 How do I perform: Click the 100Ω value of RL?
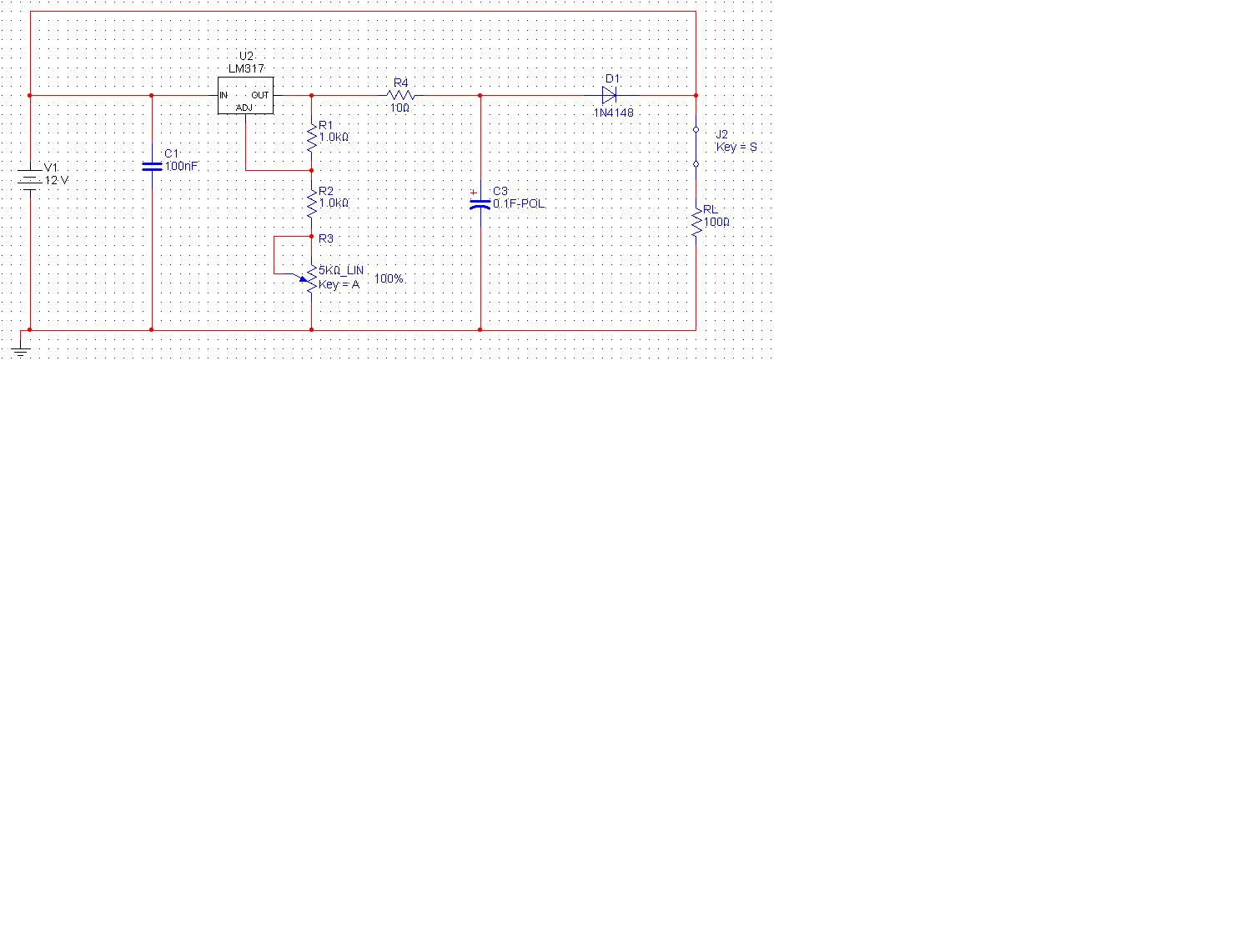716,223
